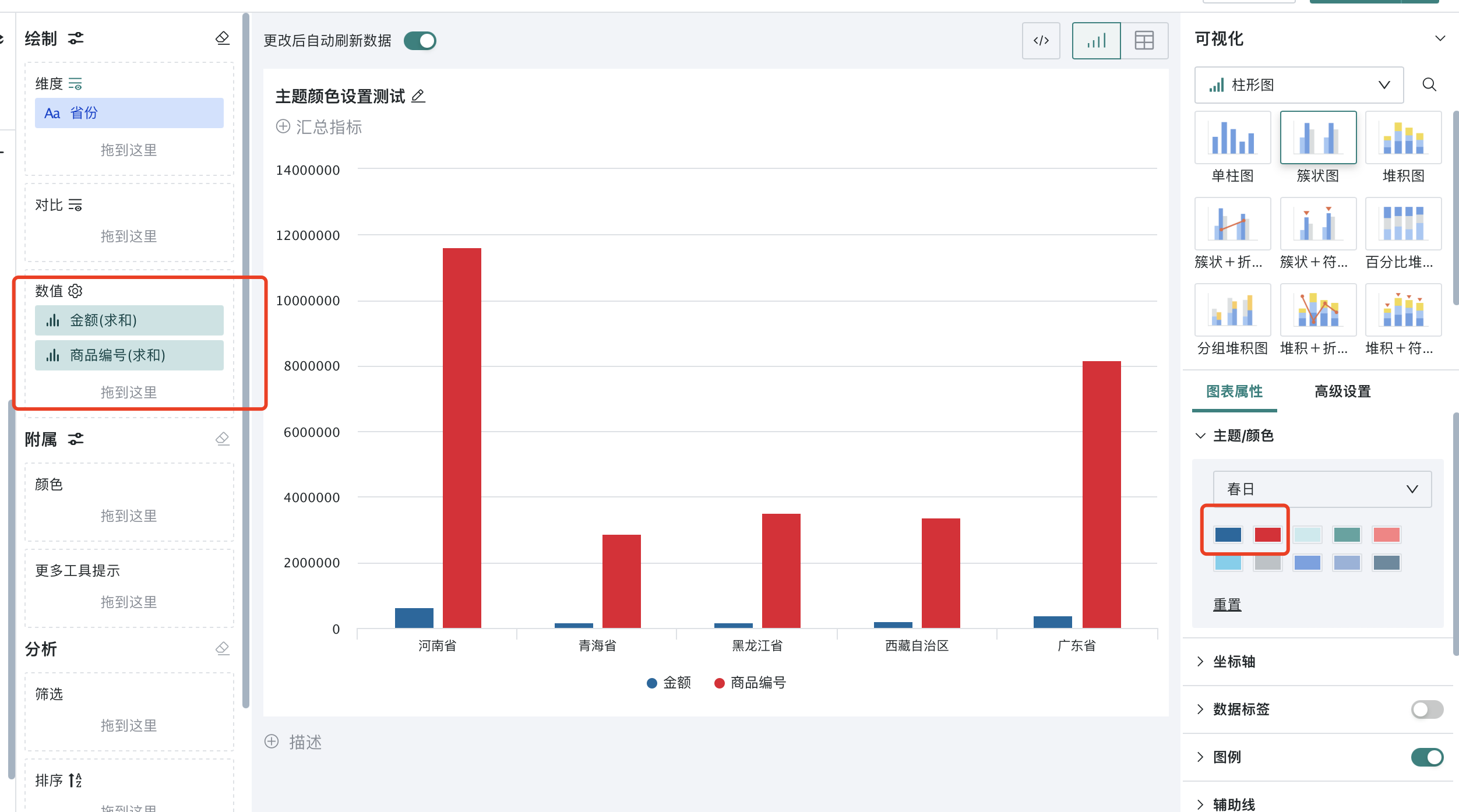Click the 重置 link
Screen dimensions: 1459x812
pos(1227,605)
